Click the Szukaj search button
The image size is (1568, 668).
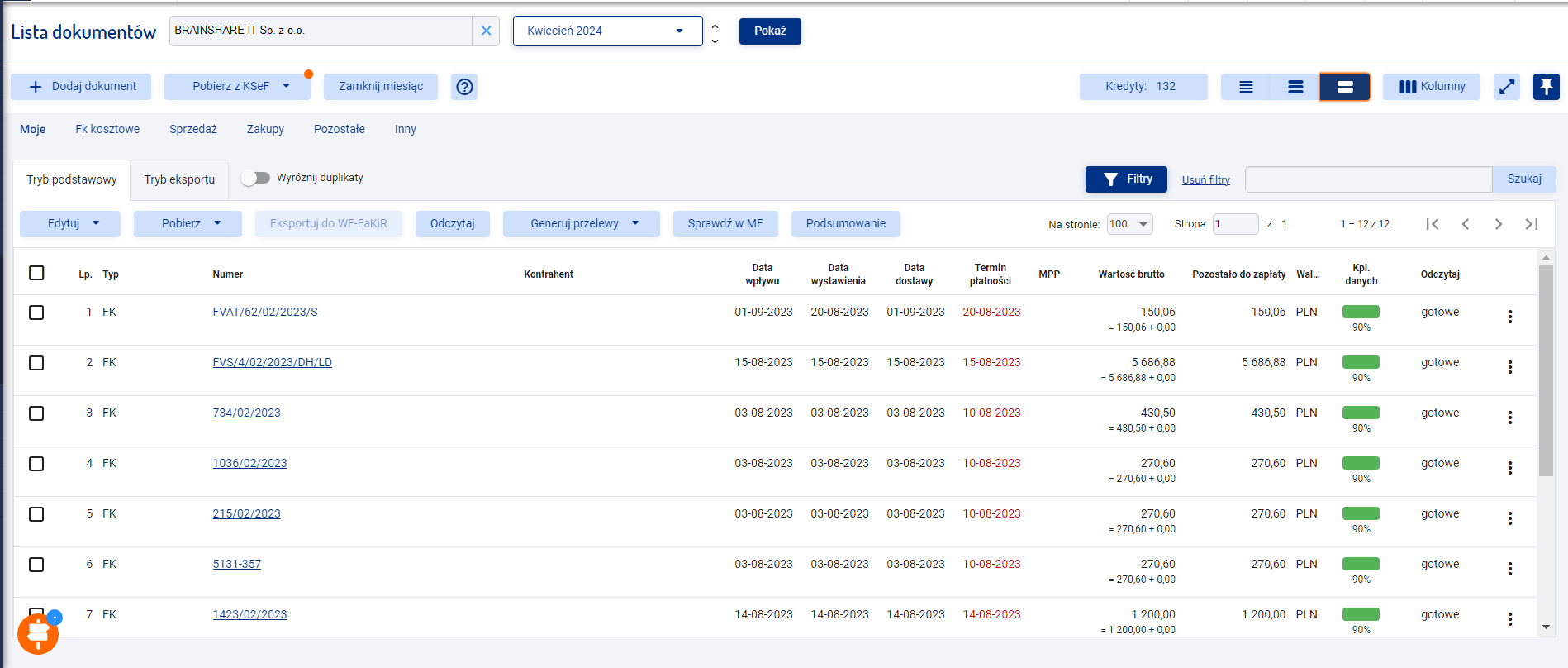point(1524,179)
